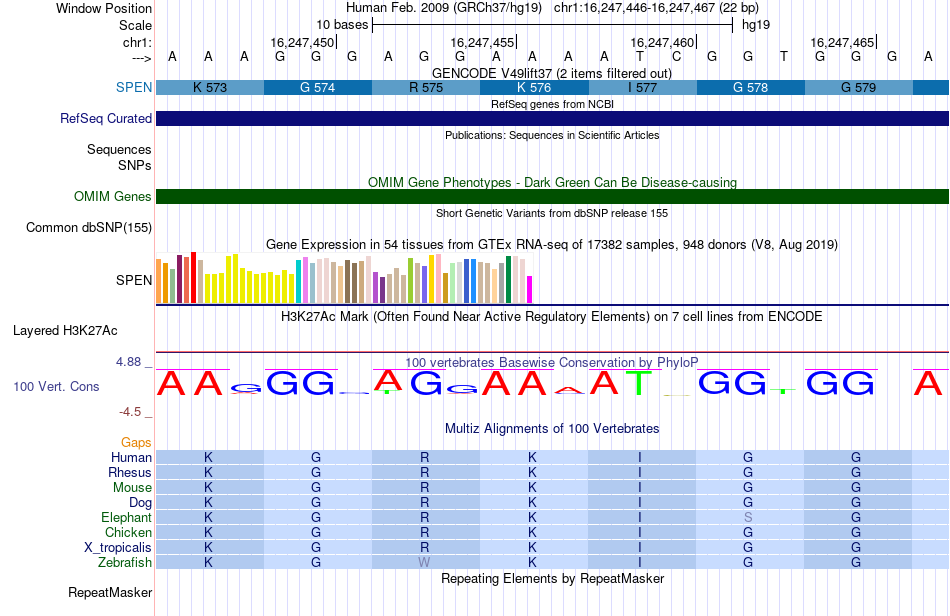The height and width of the screenshot is (616, 950).
Task: Click the 10 bases scale bar
Action: 553,25
